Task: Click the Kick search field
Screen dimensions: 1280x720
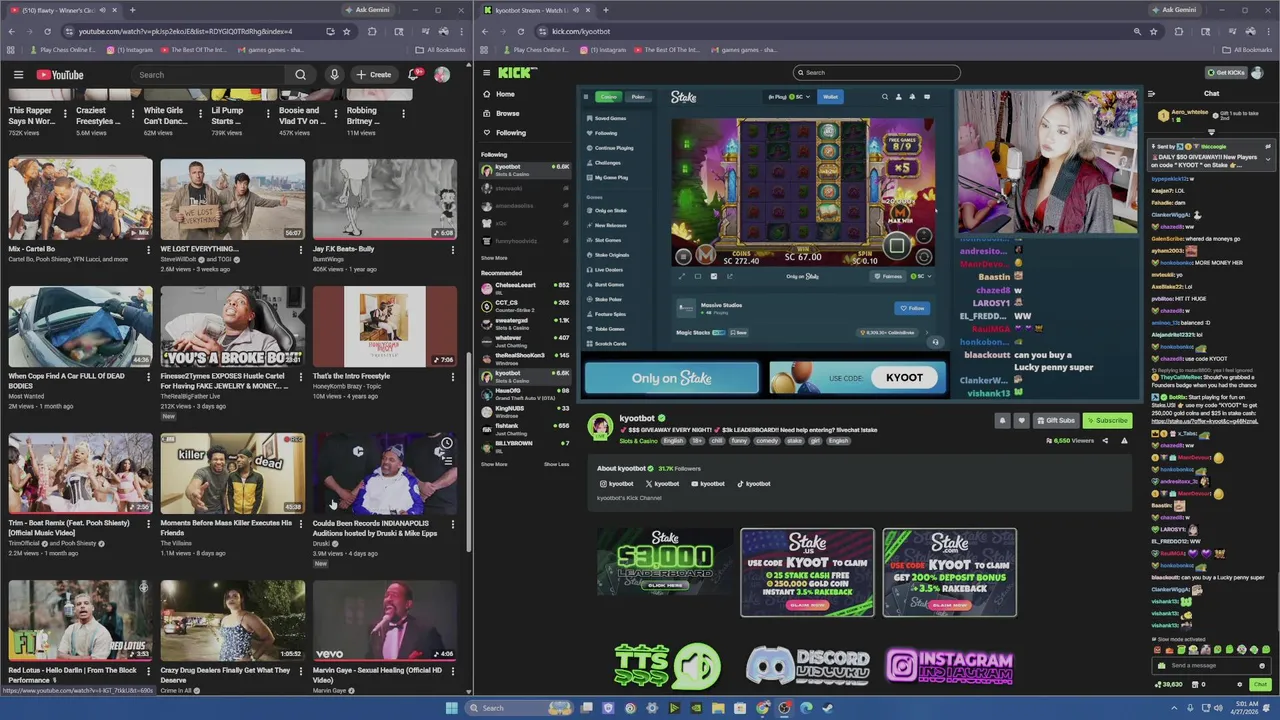Action: pyautogui.click(x=876, y=72)
